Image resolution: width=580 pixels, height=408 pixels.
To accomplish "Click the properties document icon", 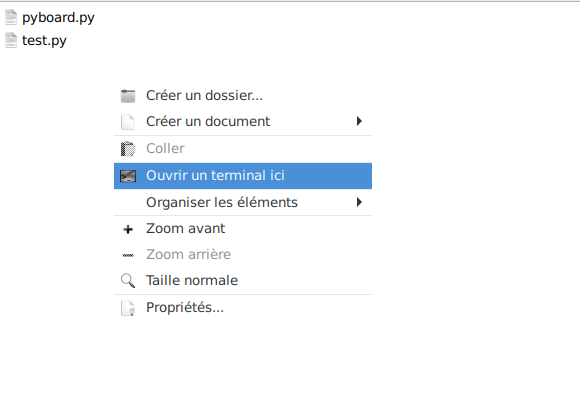I will click(x=128, y=308).
